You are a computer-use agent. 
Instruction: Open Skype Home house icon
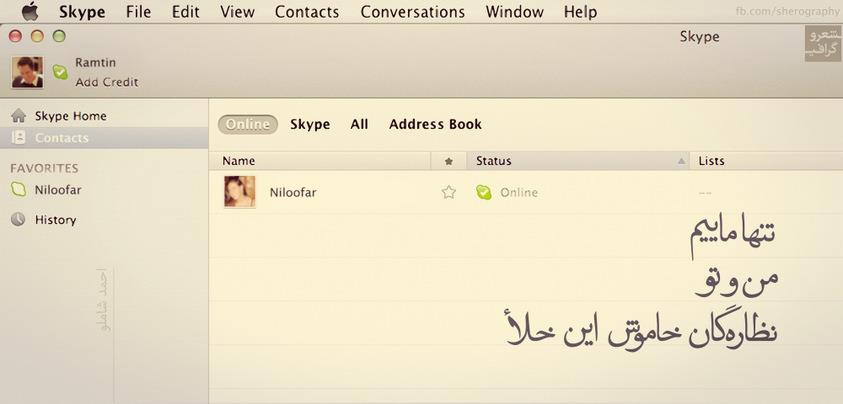coord(18,116)
